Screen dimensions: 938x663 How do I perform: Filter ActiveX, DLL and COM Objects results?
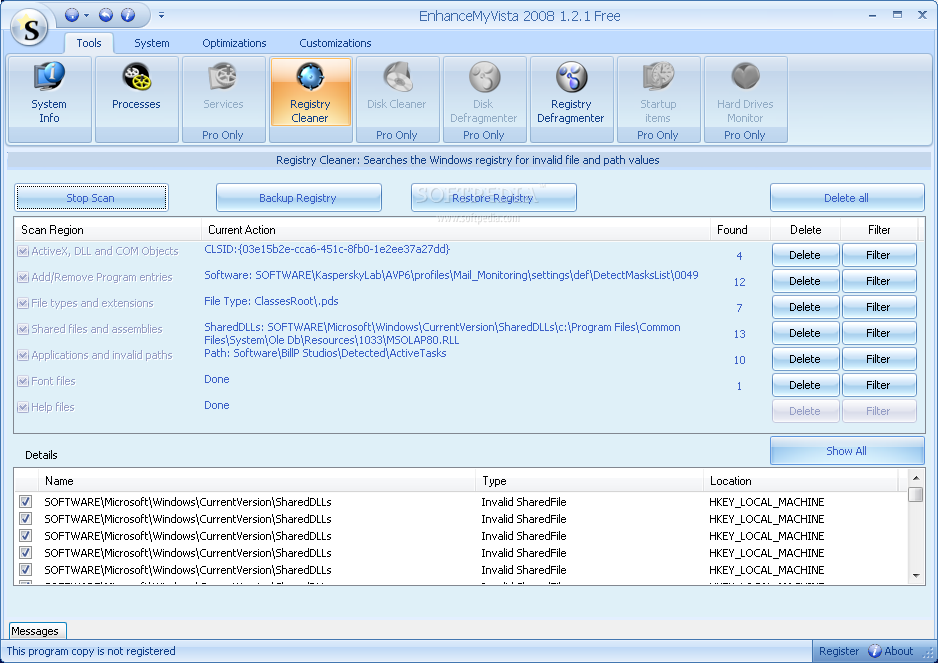click(x=879, y=255)
